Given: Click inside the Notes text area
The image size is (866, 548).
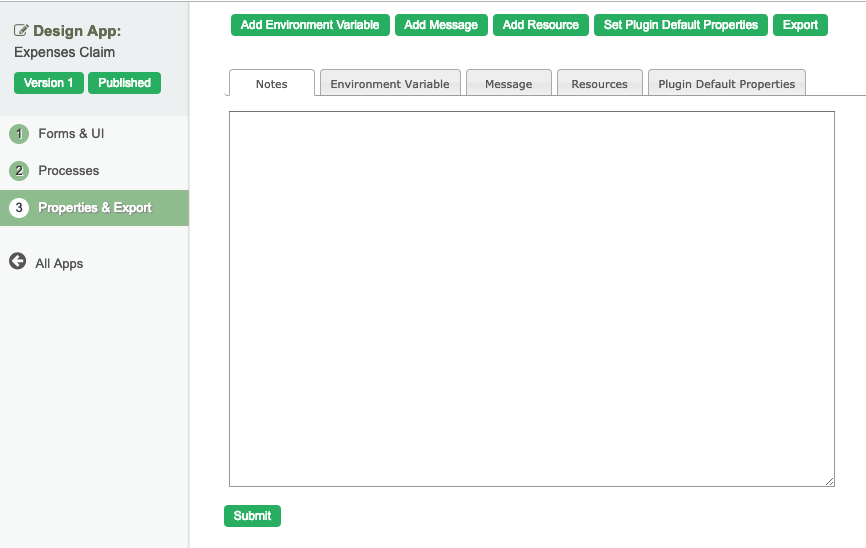Looking at the screenshot, I should [x=531, y=299].
